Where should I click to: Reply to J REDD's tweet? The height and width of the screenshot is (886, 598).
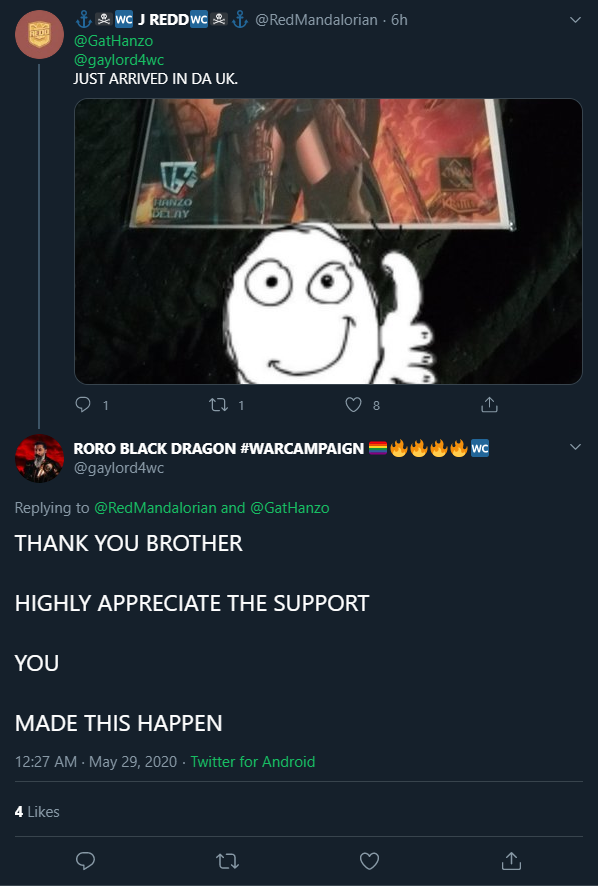(83, 405)
